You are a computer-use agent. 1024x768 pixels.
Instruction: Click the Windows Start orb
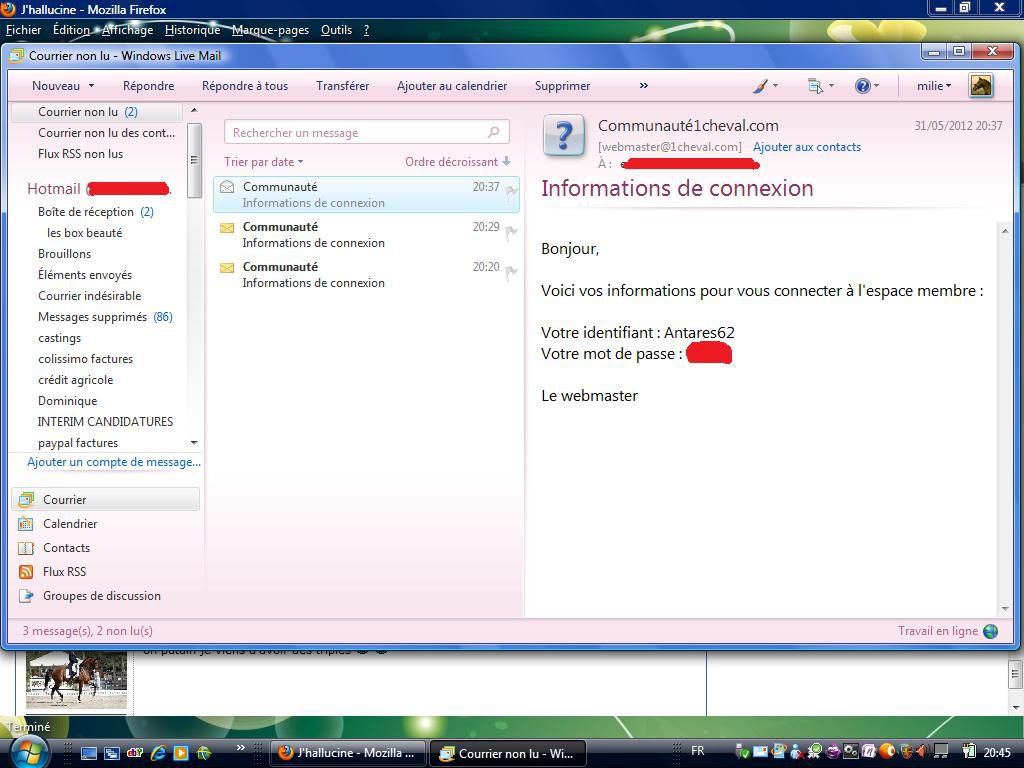pos(27,751)
